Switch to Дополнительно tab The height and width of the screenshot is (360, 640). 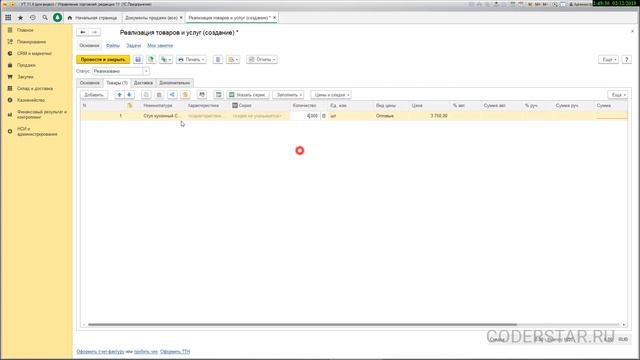(174, 83)
